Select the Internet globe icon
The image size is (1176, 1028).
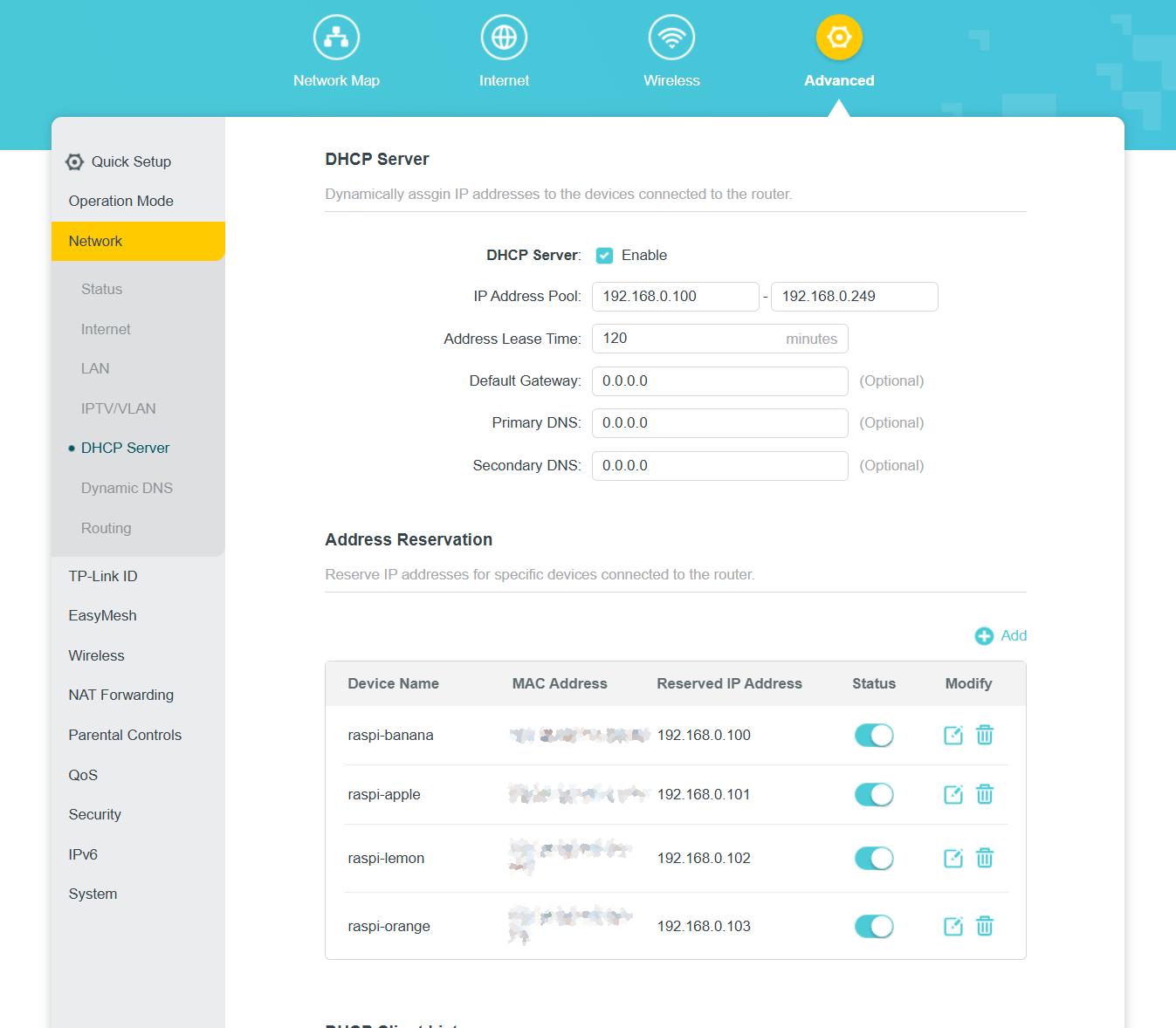click(504, 37)
